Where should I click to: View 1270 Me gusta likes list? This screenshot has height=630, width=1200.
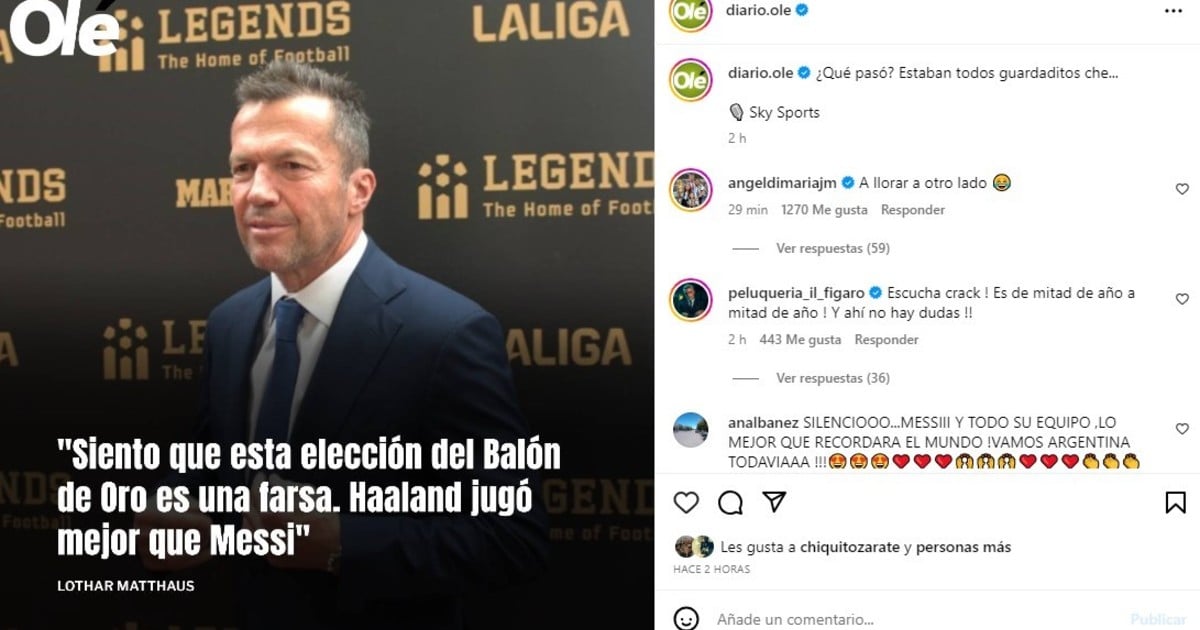coord(824,210)
